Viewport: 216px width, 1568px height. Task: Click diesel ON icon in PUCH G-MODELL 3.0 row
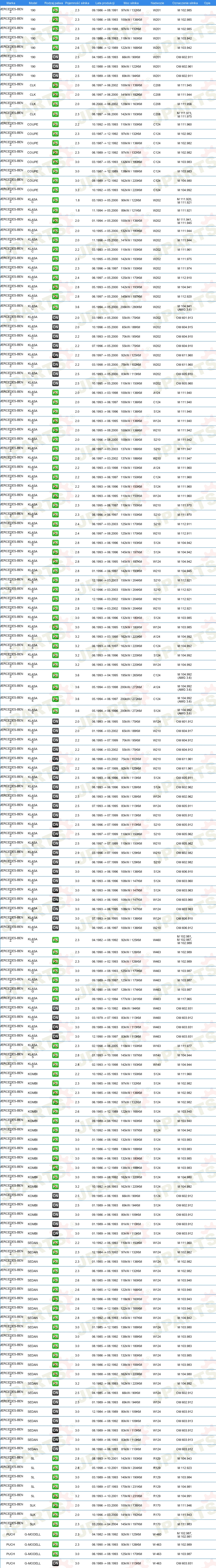pos(56,1563)
